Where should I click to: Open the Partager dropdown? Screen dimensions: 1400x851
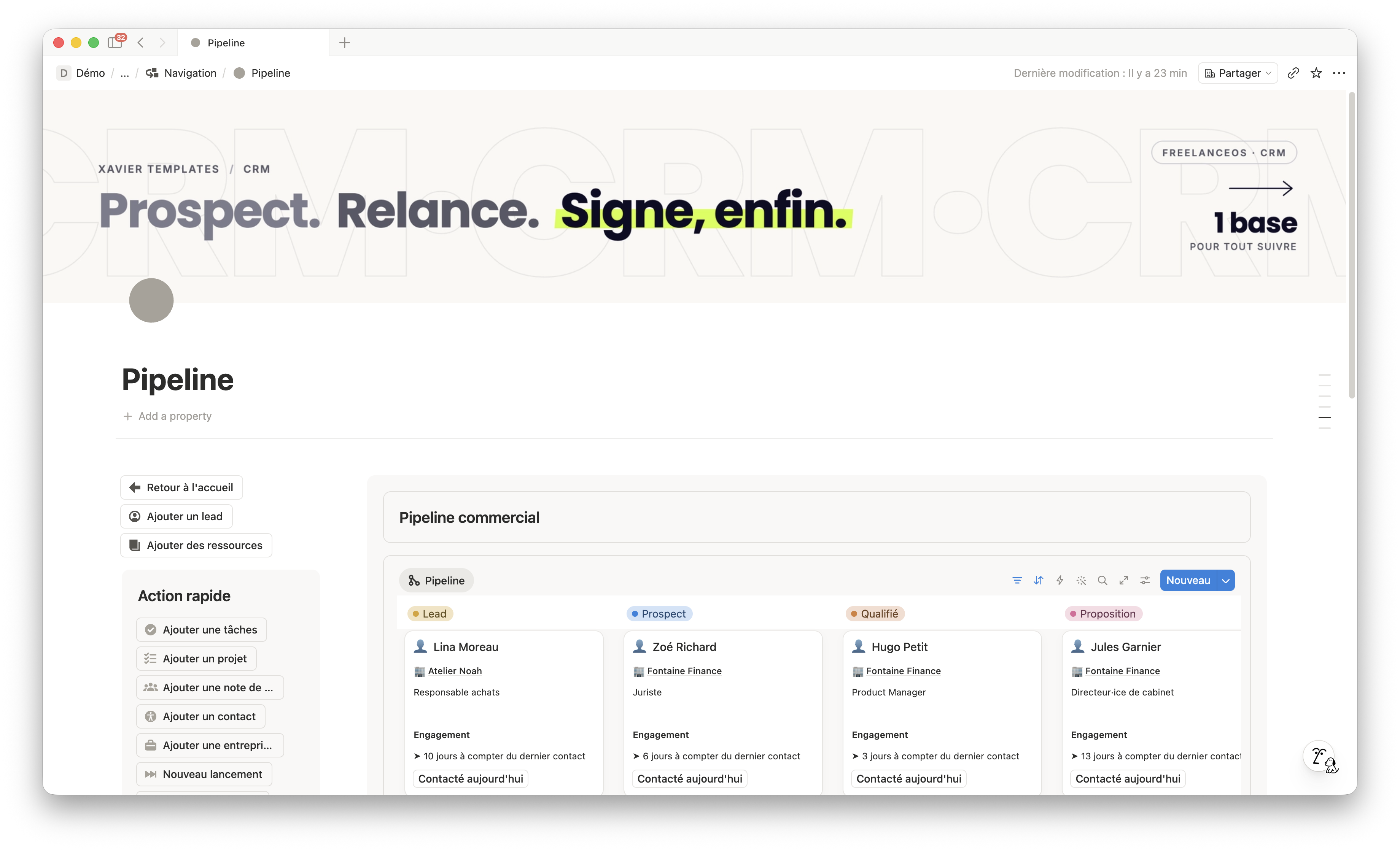1238,73
